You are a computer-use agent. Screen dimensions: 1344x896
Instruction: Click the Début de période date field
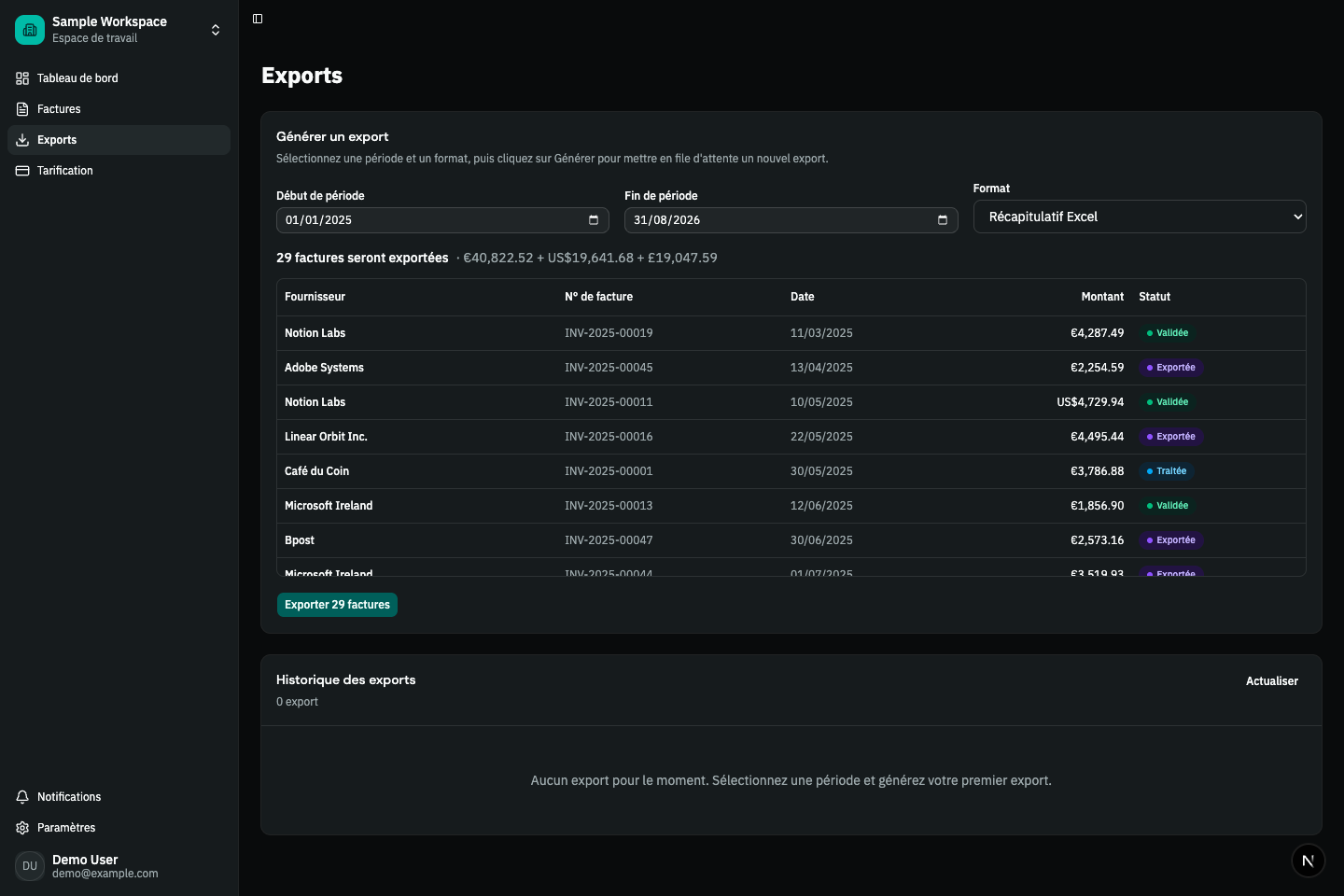coord(442,220)
